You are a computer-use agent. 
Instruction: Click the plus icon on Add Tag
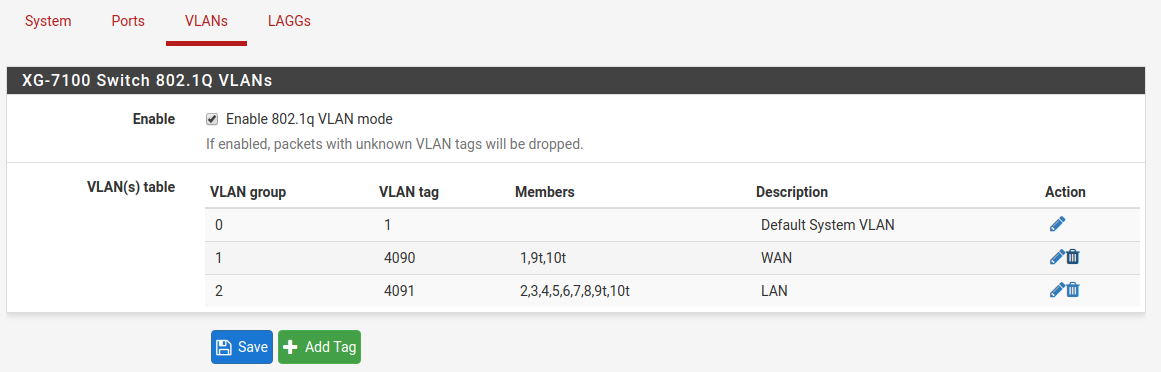coord(291,348)
